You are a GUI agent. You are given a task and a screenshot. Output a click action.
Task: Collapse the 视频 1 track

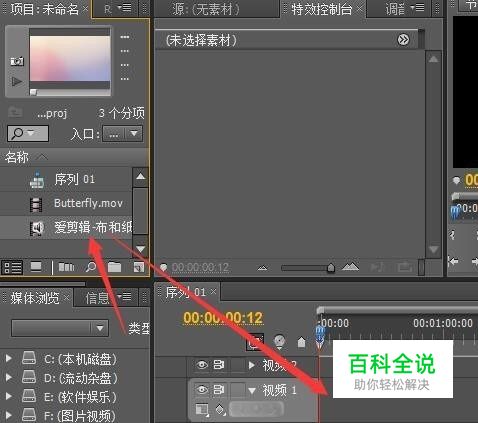[252, 390]
